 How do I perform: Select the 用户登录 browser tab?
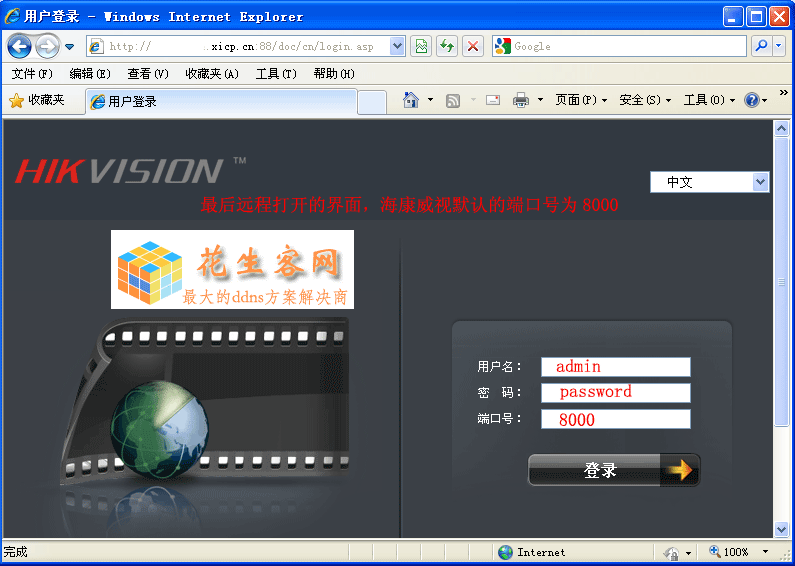tap(220, 101)
